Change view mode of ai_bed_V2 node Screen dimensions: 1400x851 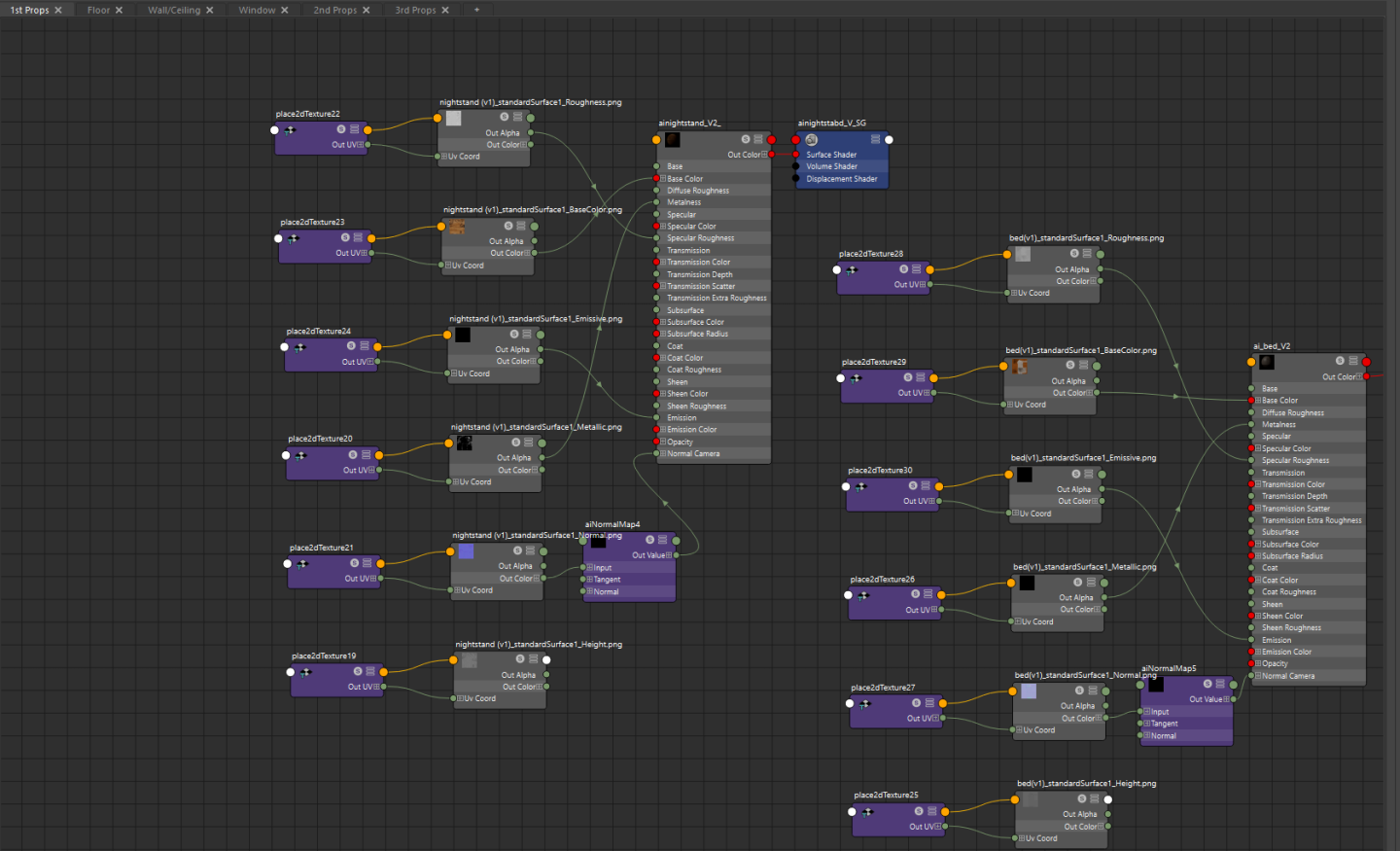(x=1353, y=361)
